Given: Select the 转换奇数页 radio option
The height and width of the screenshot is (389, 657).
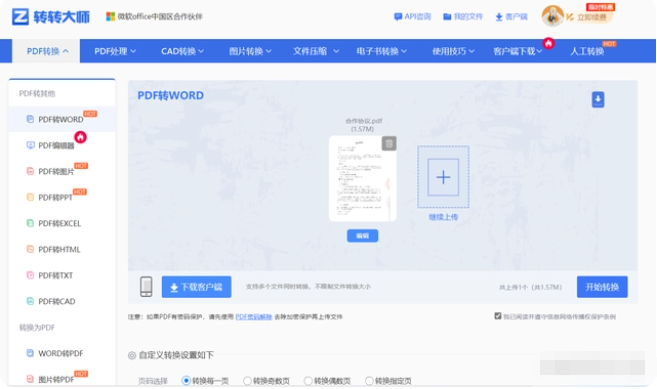Looking at the screenshot, I should (247, 381).
